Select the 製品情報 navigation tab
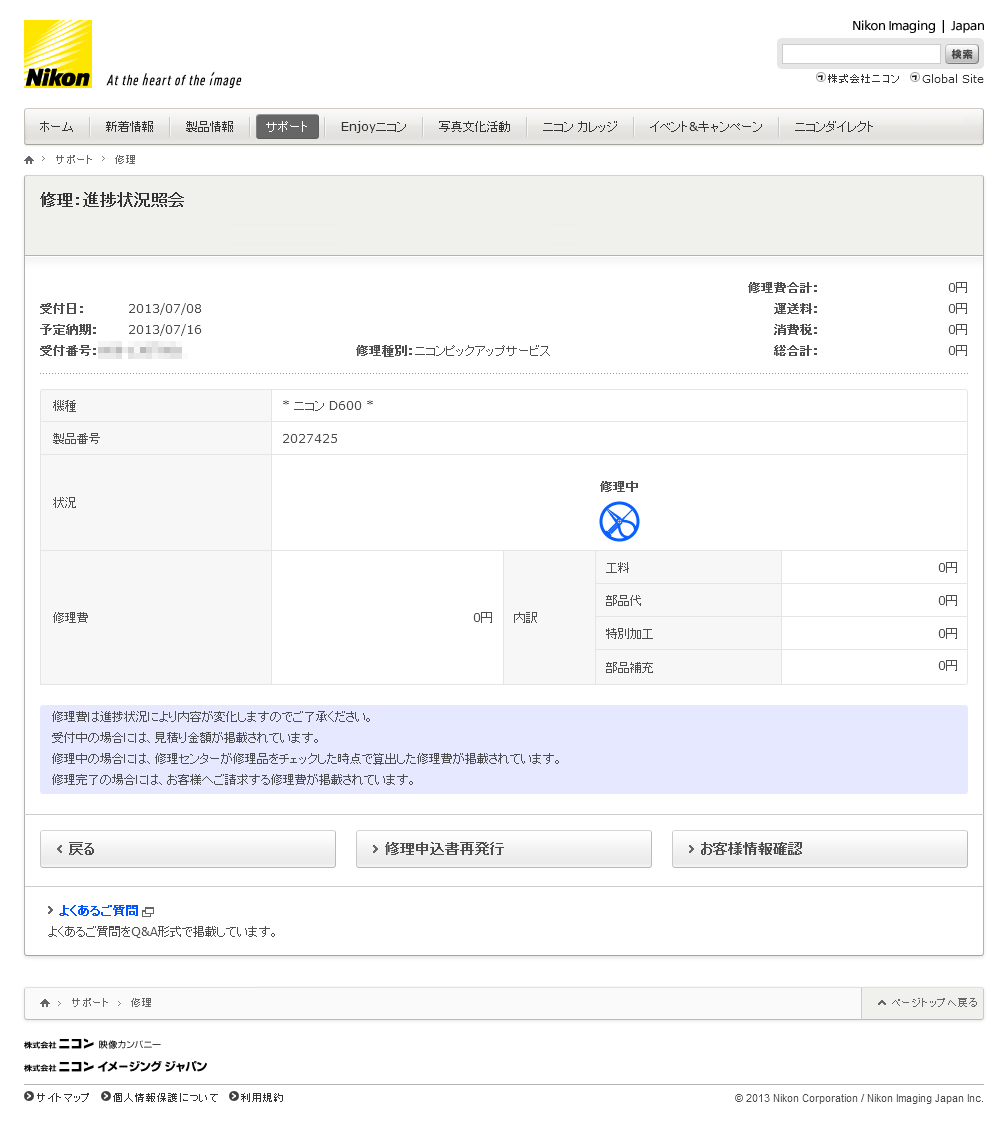The width and height of the screenshot is (1007, 1121). (209, 127)
